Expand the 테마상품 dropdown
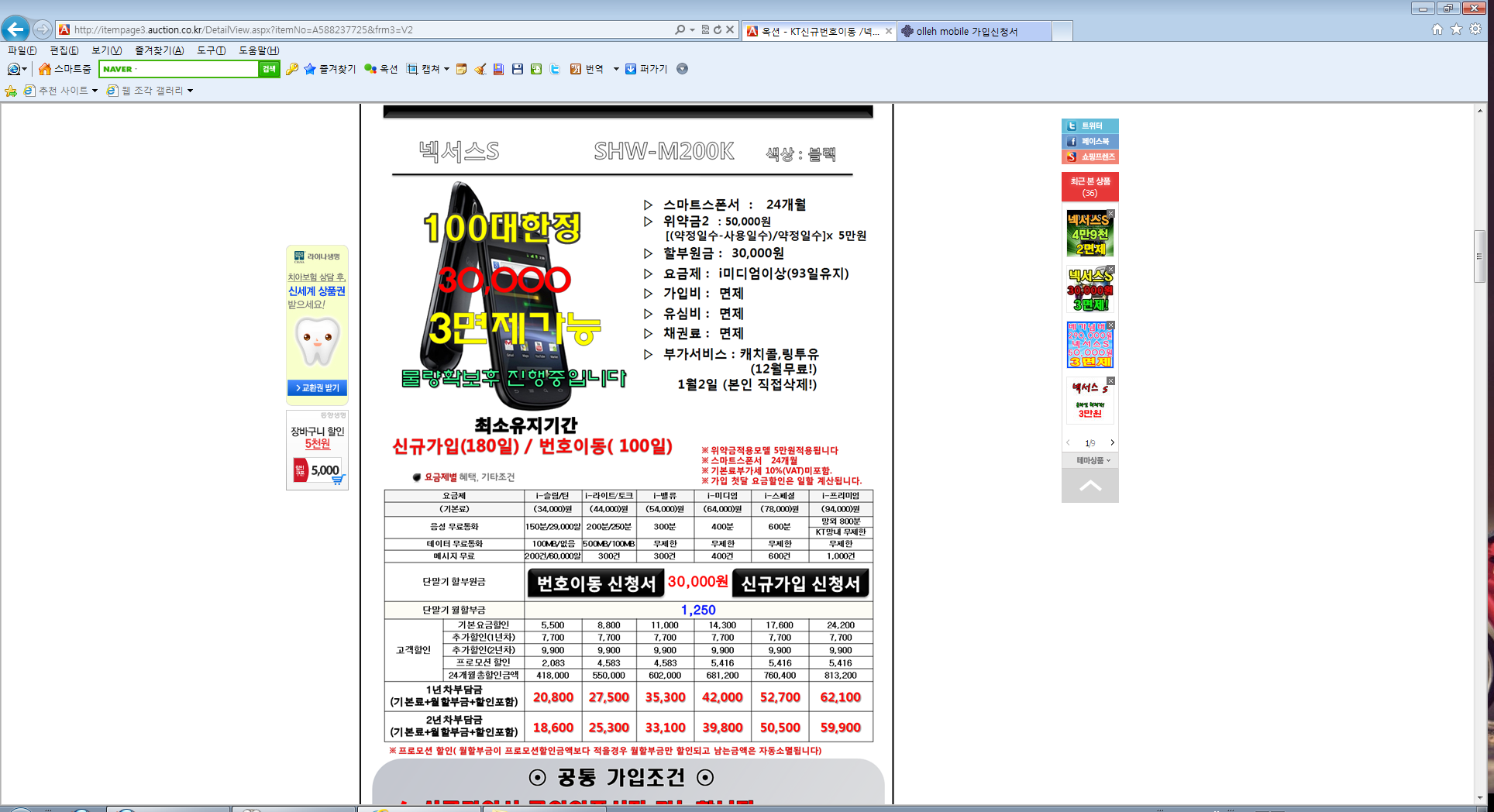This screenshot has width=1494, height=812. (1092, 460)
